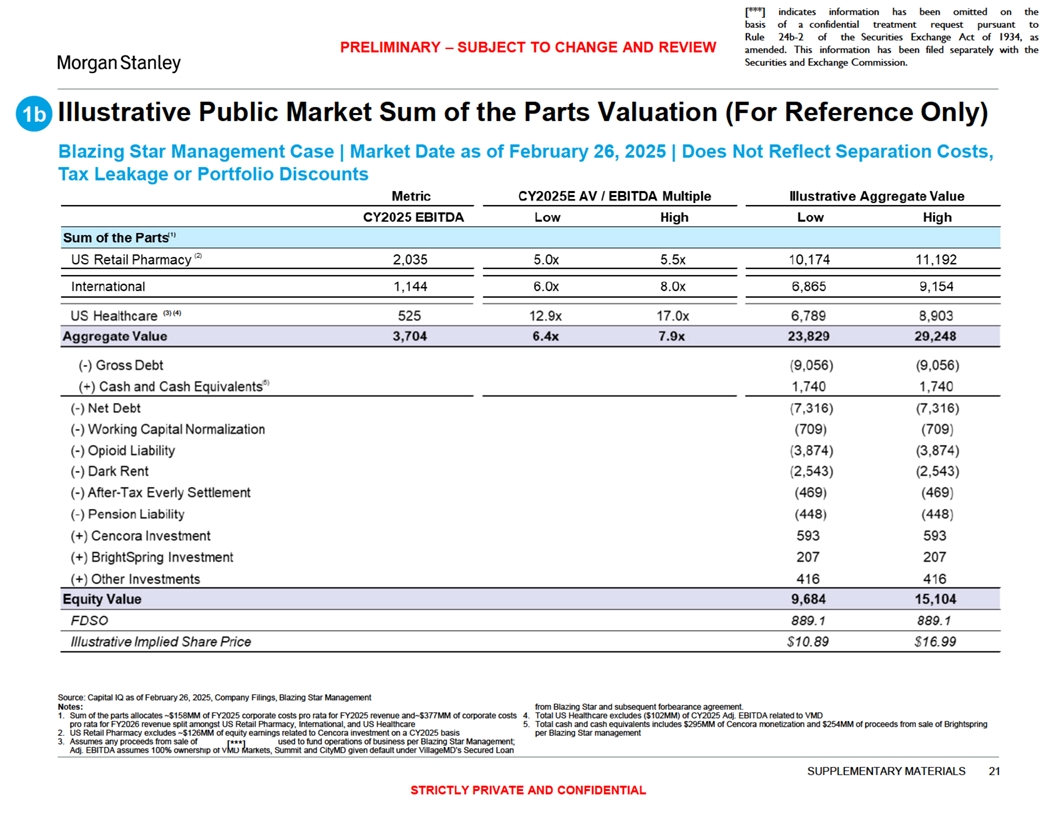Click the 8,903 aggregate value
Screen dimensions: 1056x816
point(936,316)
